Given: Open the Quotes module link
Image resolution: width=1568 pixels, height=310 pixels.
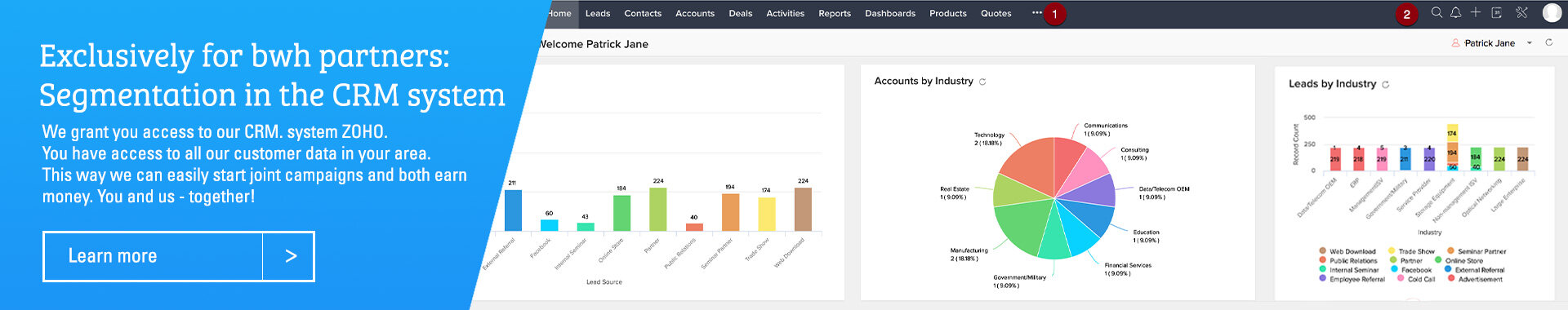Looking at the screenshot, I should (x=996, y=14).
